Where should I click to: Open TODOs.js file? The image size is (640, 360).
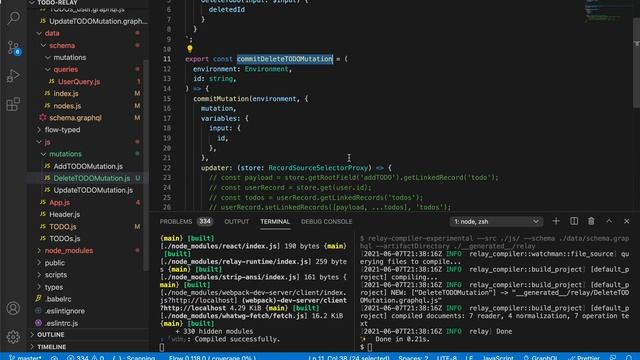[x=64, y=238]
